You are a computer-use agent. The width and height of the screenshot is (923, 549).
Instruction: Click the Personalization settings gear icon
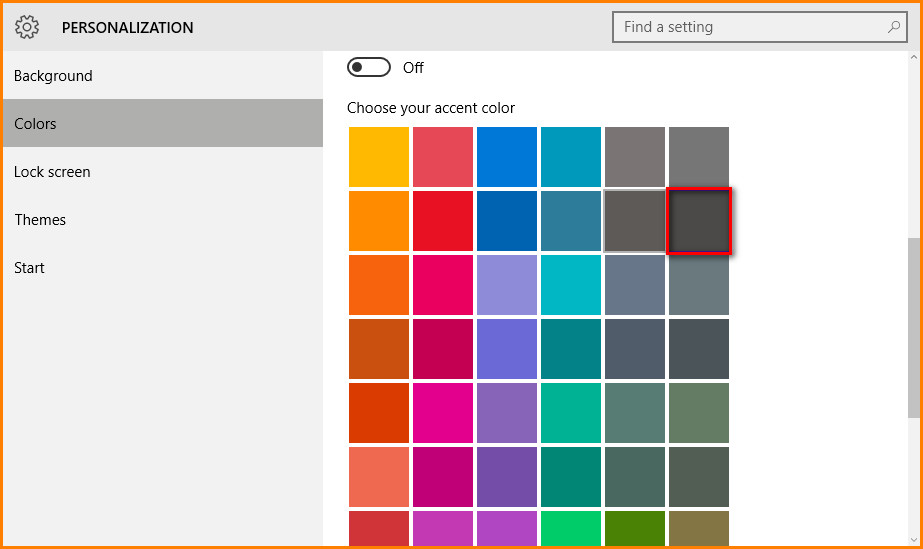click(x=27, y=27)
